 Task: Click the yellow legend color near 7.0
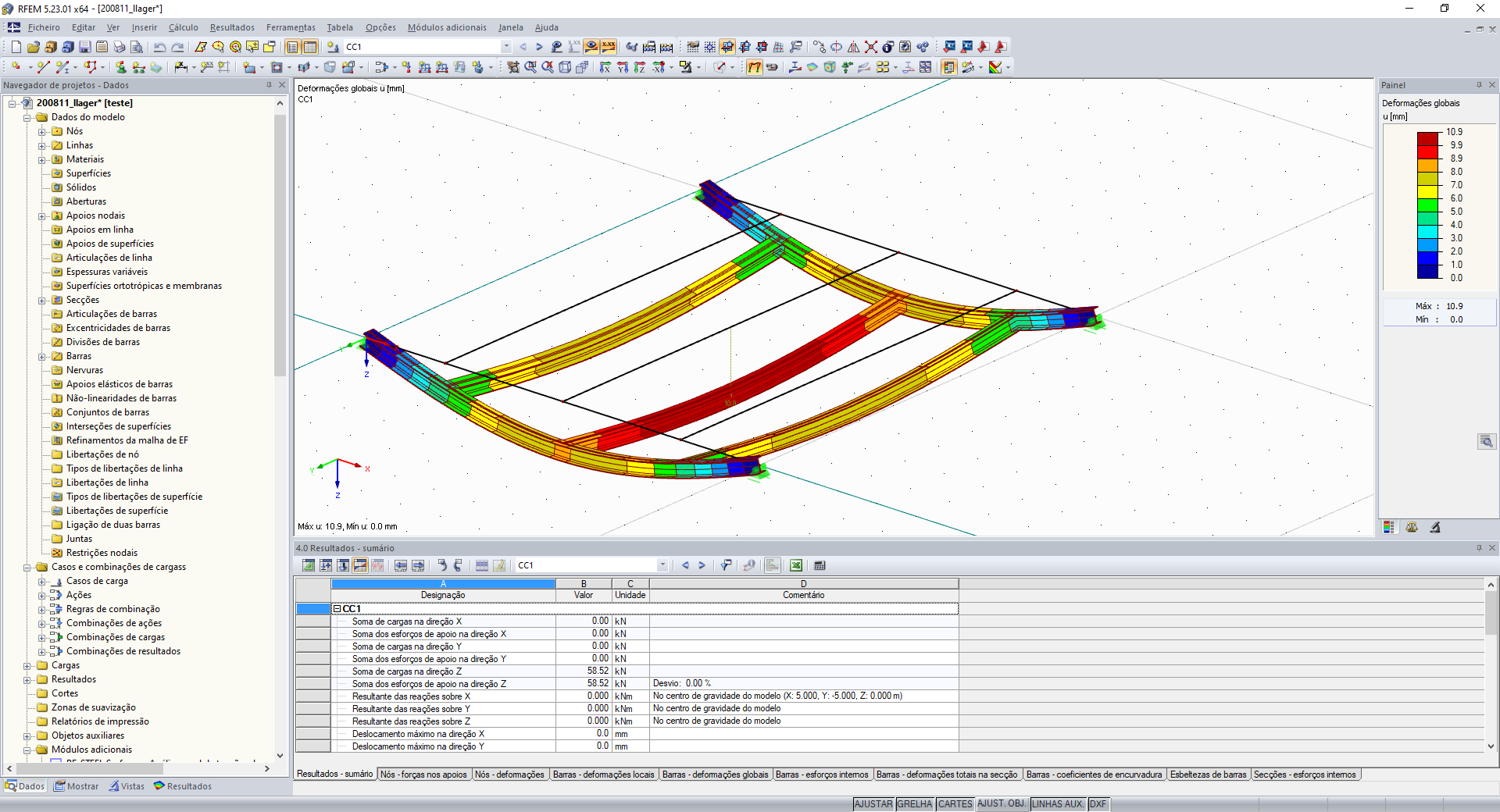[x=1429, y=193]
